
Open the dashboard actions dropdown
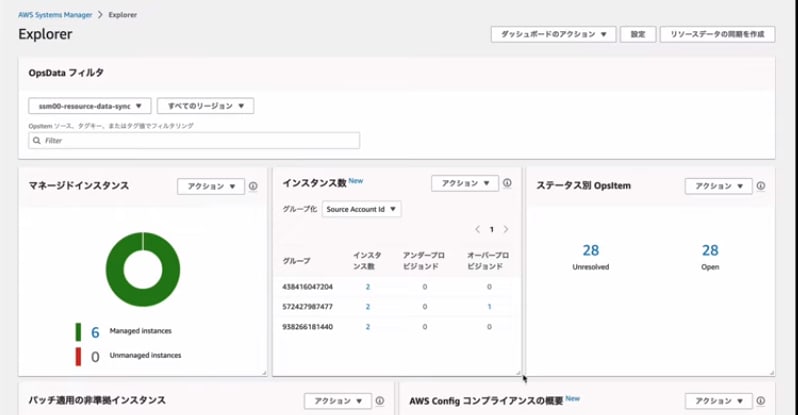tap(553, 34)
